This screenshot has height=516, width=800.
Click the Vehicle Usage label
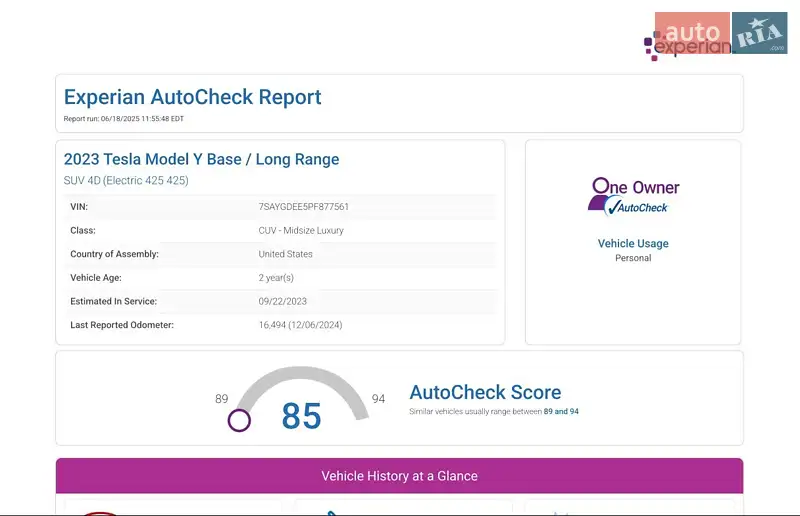click(633, 243)
